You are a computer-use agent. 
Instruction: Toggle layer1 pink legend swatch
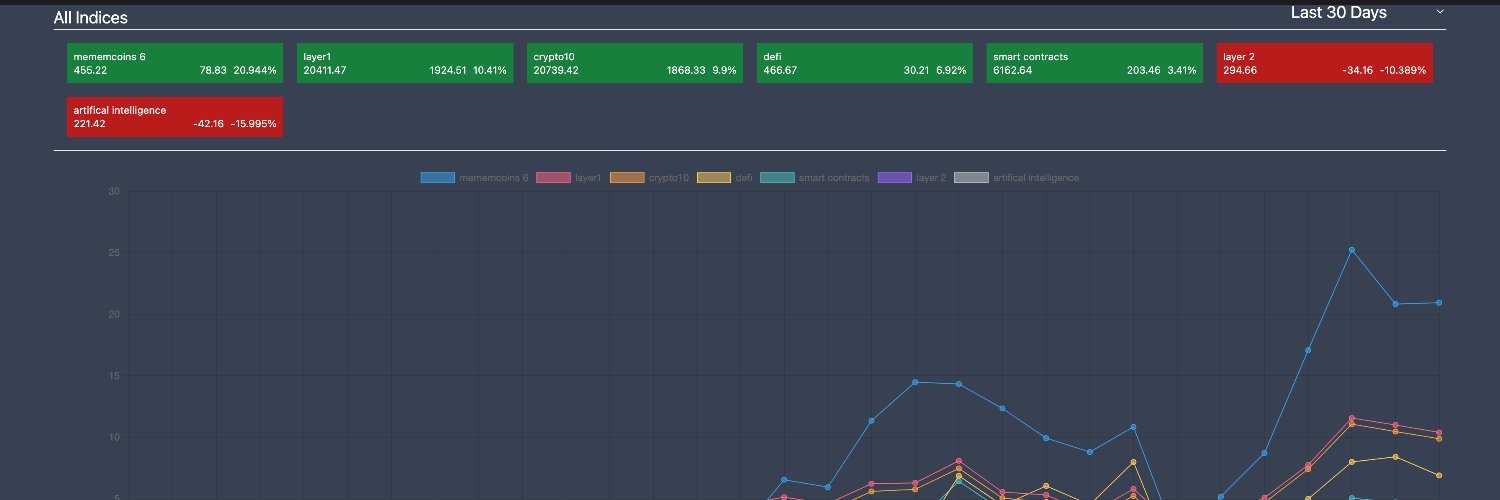point(554,178)
